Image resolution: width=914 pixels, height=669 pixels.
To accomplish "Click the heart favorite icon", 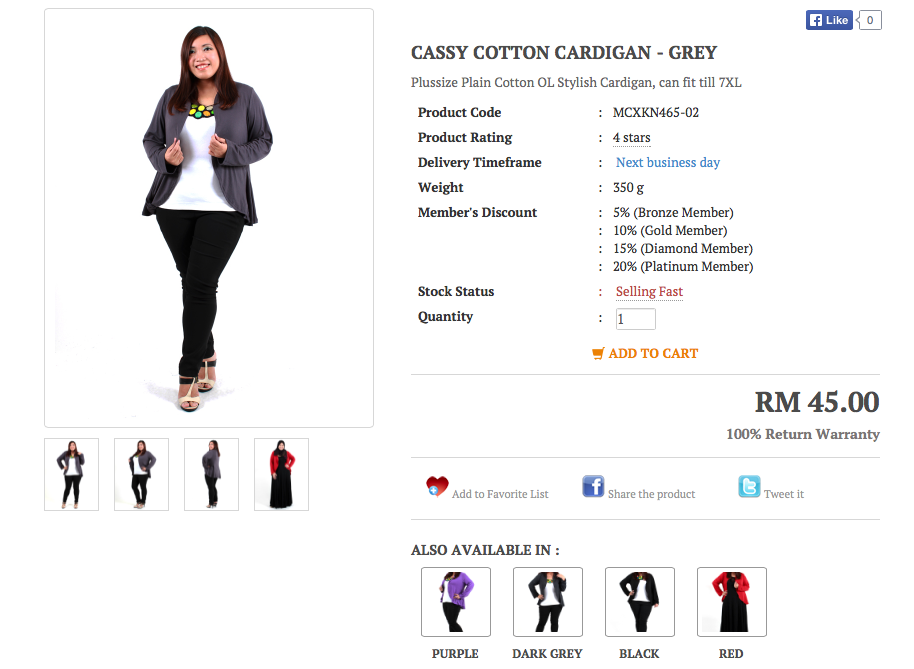I will point(437,486).
